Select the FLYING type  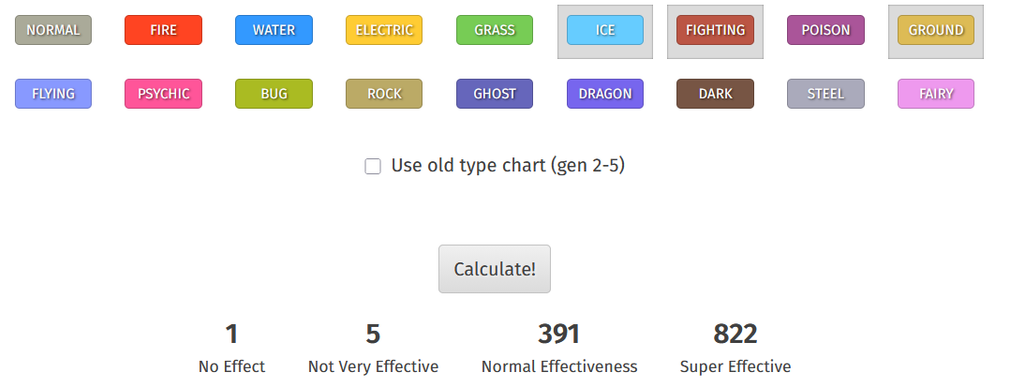[53, 93]
